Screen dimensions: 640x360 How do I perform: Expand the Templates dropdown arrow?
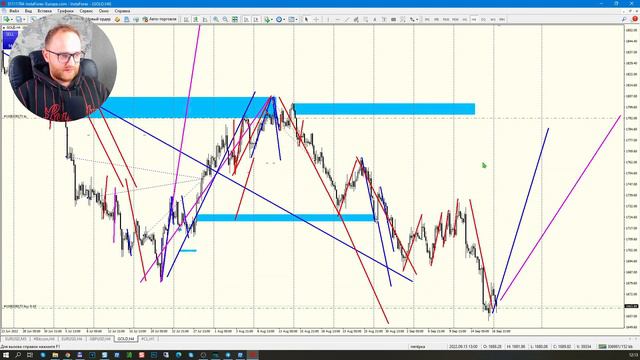[297, 19]
